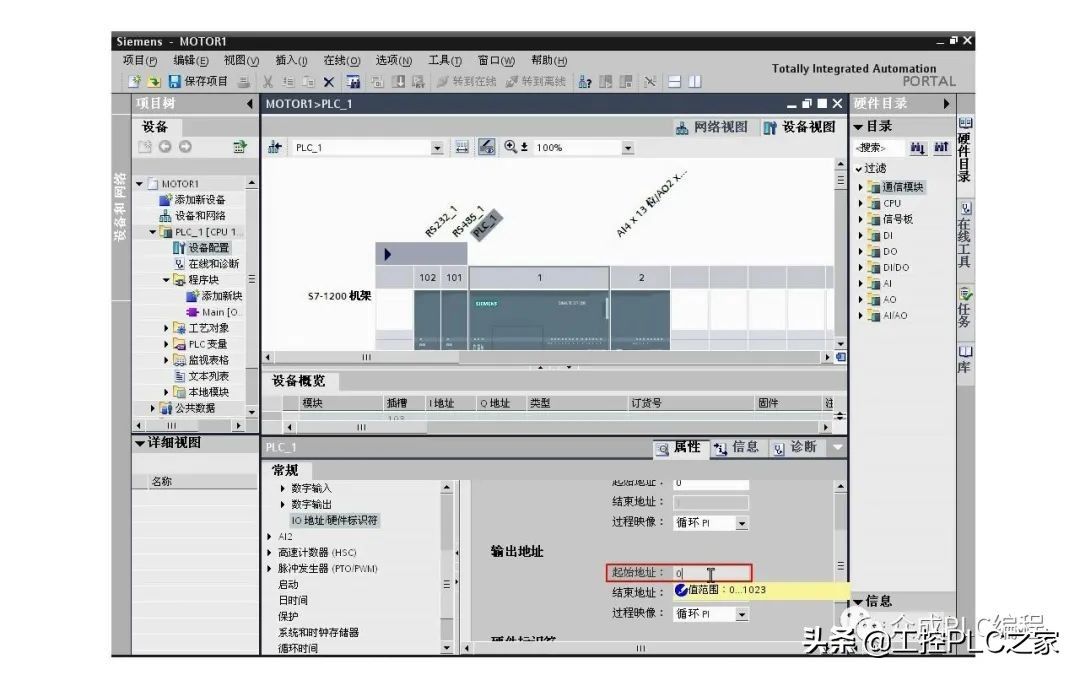Open the output 过程映像 循环 PI dropdown
Image resolution: width=1080 pixels, height=675 pixels.
pyautogui.click(x=741, y=614)
